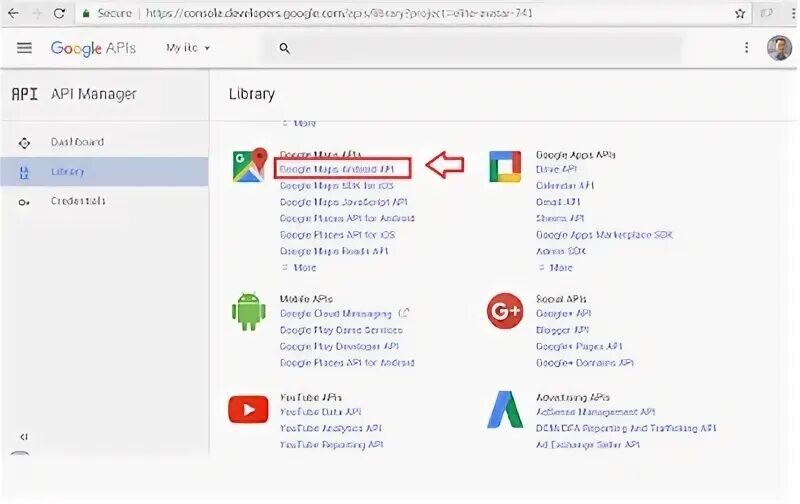Click the Android robot Mobile APIs icon
This screenshot has height=504, width=800.
tap(248, 311)
